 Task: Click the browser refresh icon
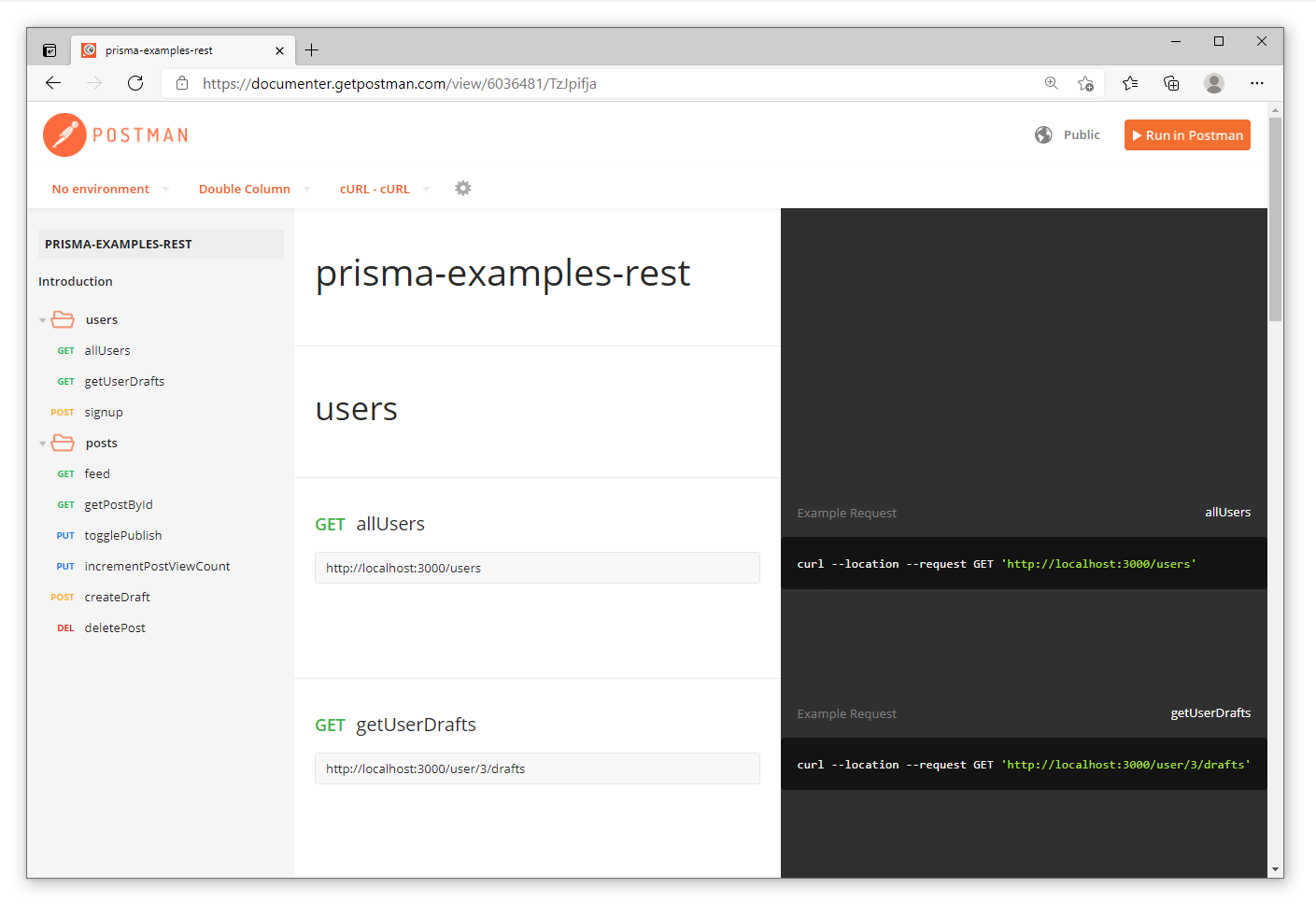pyautogui.click(x=135, y=83)
